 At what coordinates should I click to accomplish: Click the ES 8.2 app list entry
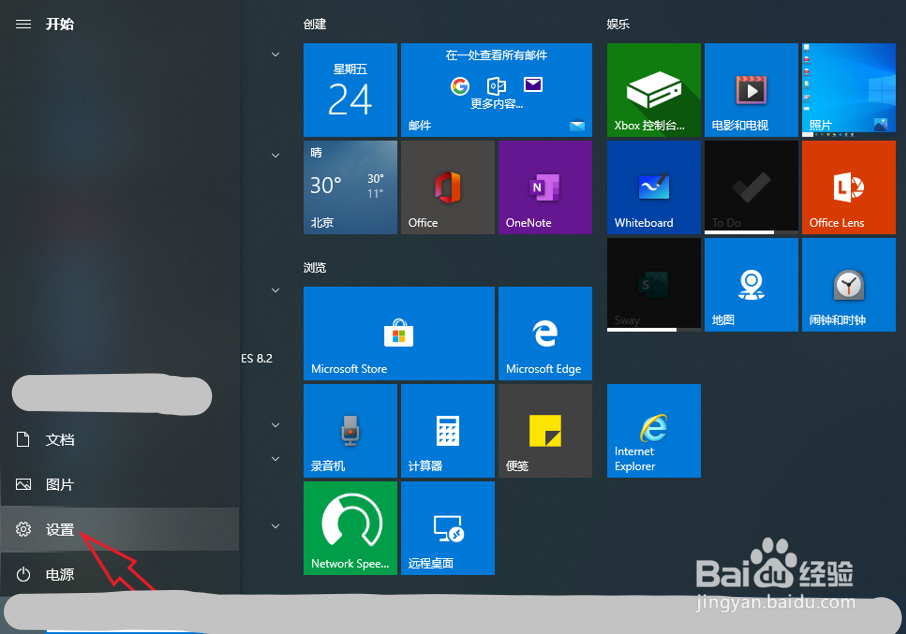tap(257, 358)
